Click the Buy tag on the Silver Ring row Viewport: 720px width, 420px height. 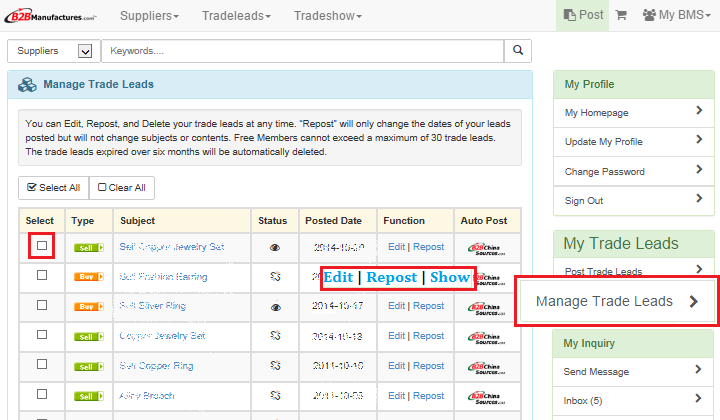pyautogui.click(x=88, y=306)
